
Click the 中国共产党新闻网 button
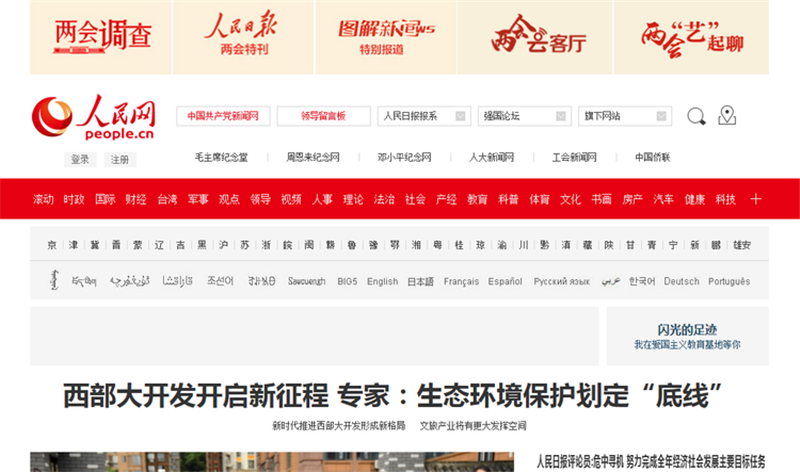(x=223, y=116)
